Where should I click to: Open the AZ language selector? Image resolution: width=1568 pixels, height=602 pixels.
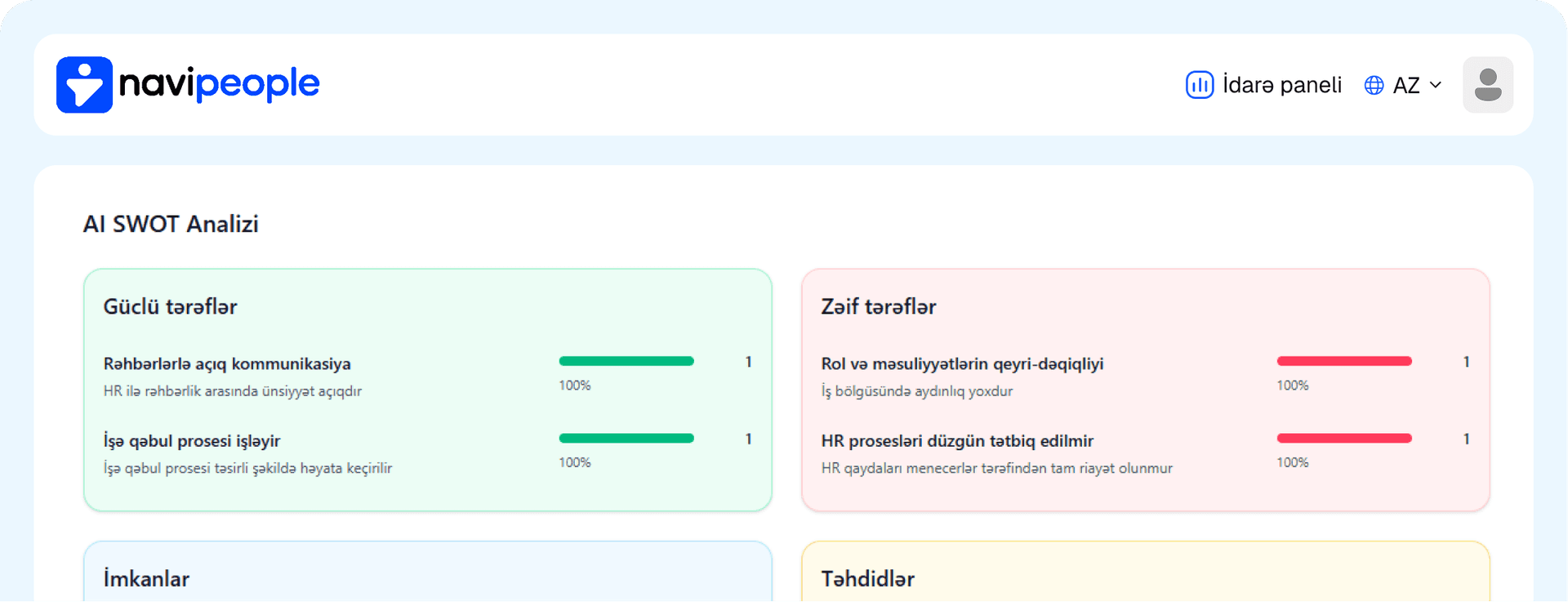coord(1405,86)
